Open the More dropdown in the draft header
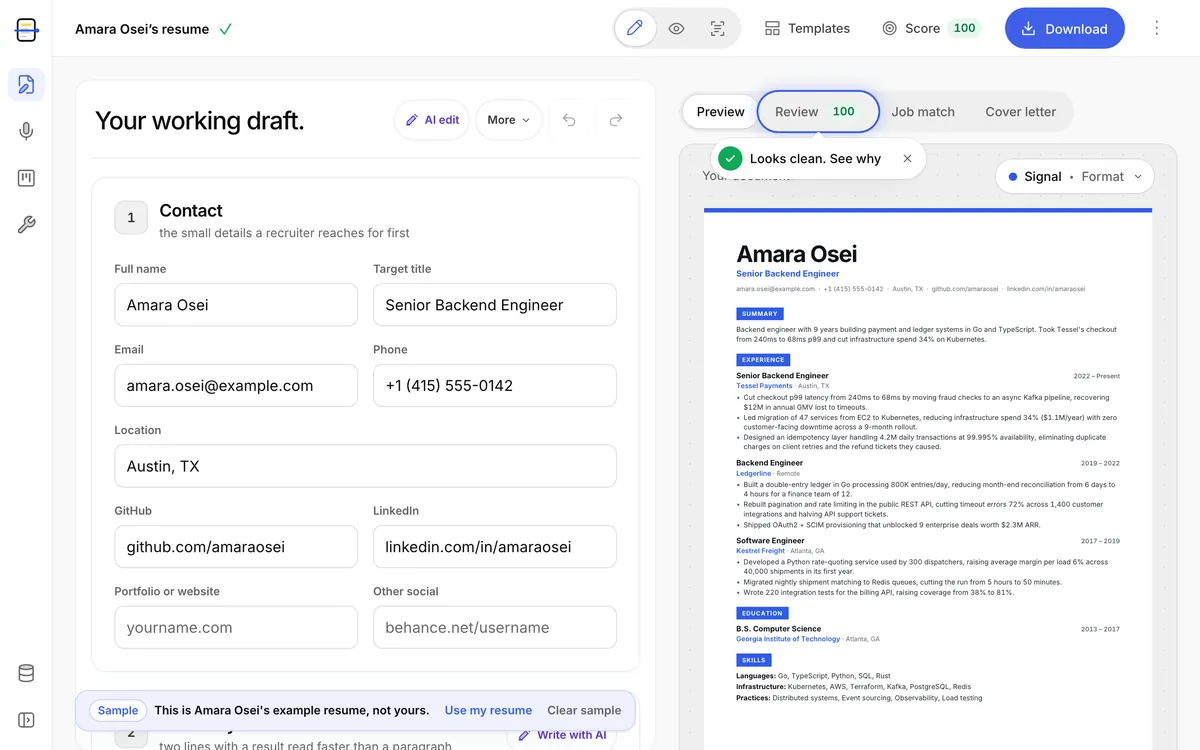This screenshot has height=750, width=1200. [509, 120]
